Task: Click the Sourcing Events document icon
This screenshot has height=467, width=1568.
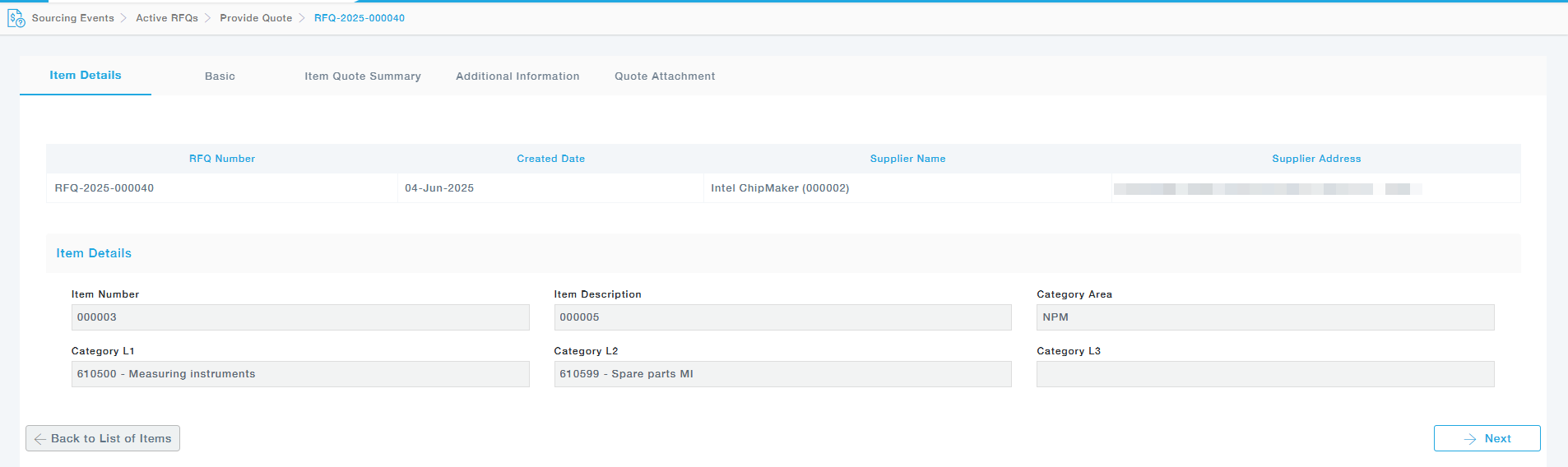Action: (16, 18)
